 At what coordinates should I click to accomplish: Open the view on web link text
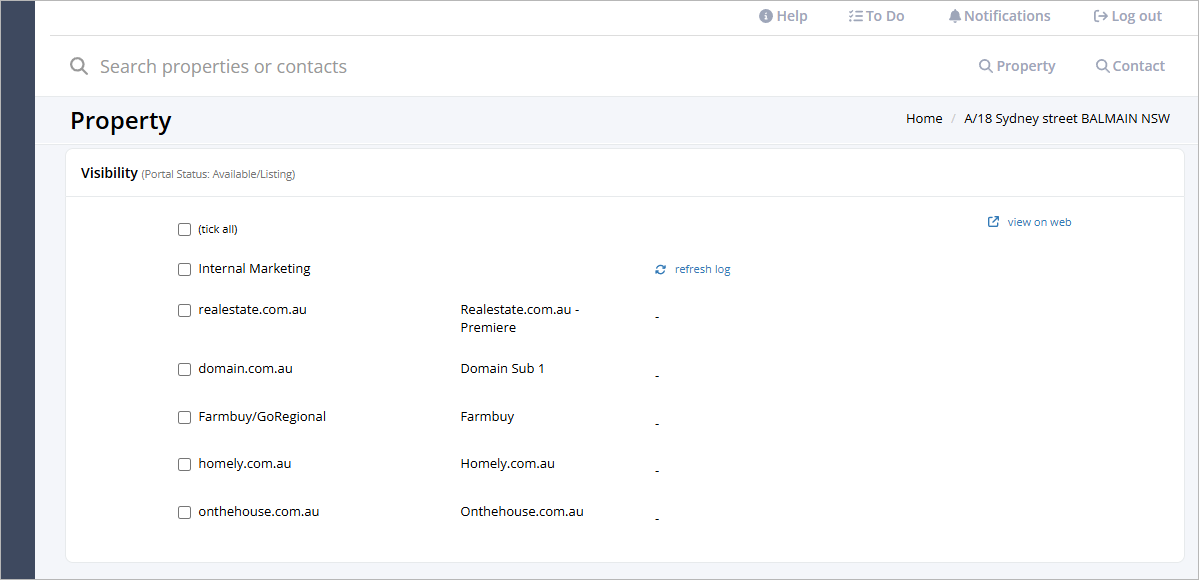(x=1039, y=222)
